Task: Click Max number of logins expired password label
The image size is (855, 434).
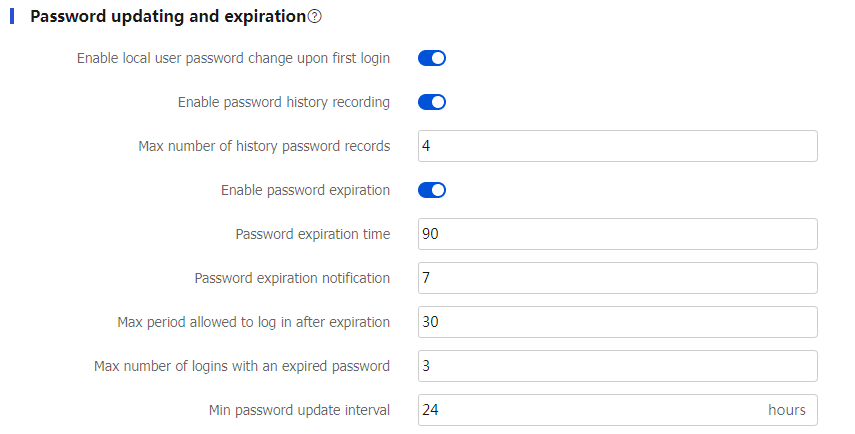Action: point(241,366)
